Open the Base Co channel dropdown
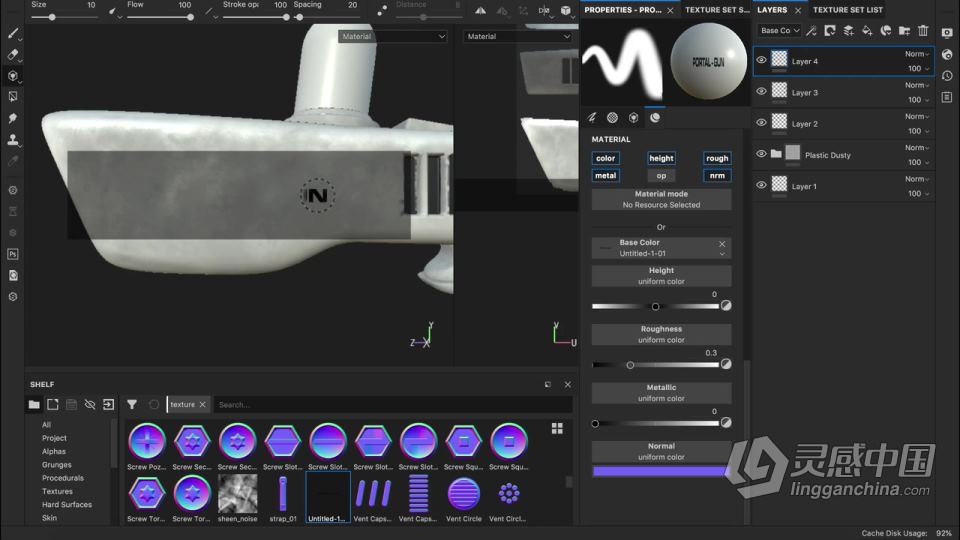This screenshot has height=540, width=960. click(x=779, y=31)
